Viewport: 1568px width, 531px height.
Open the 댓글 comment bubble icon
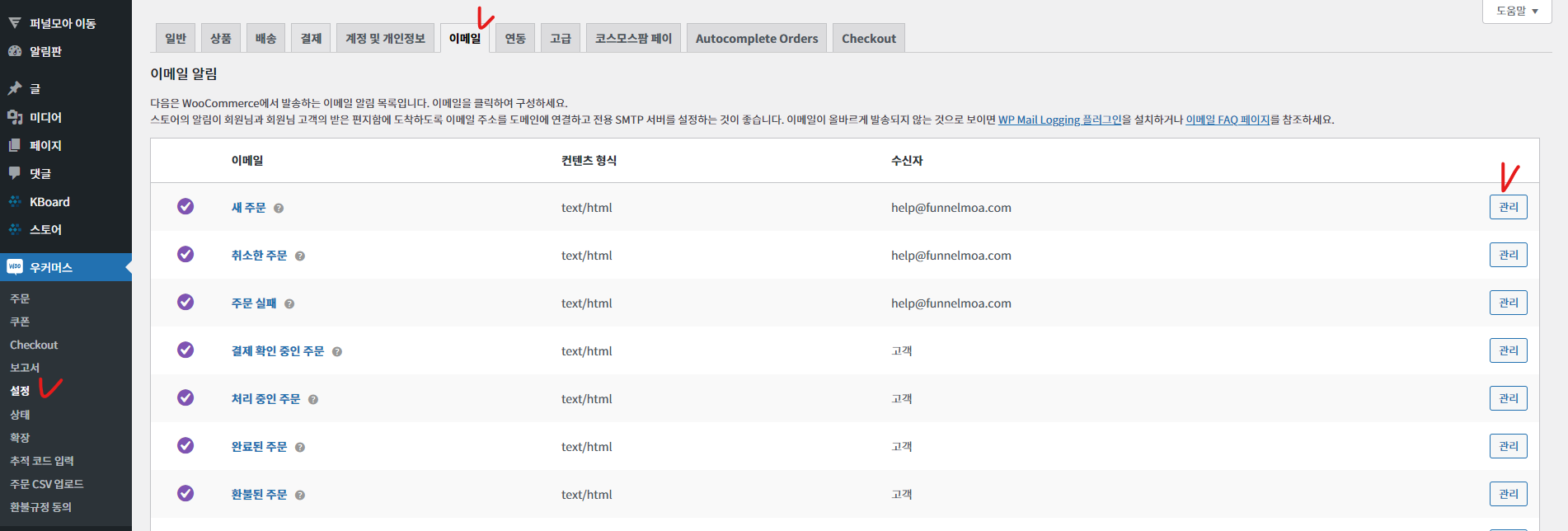click(x=15, y=173)
